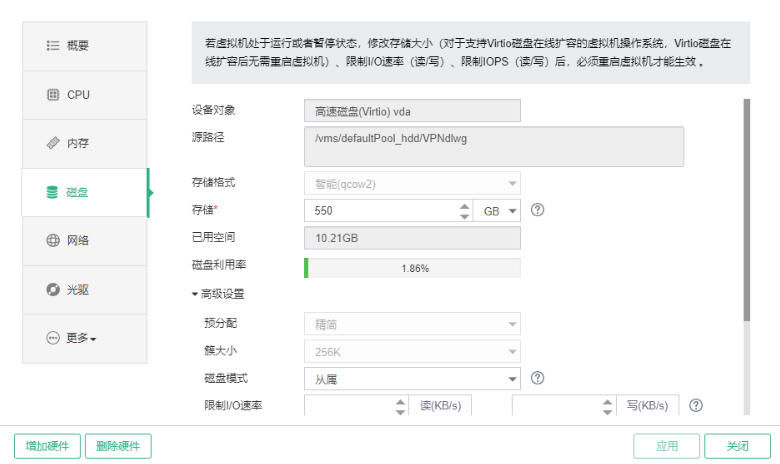Click the 增加硬件 button
The height and width of the screenshot is (464, 780).
click(47, 446)
